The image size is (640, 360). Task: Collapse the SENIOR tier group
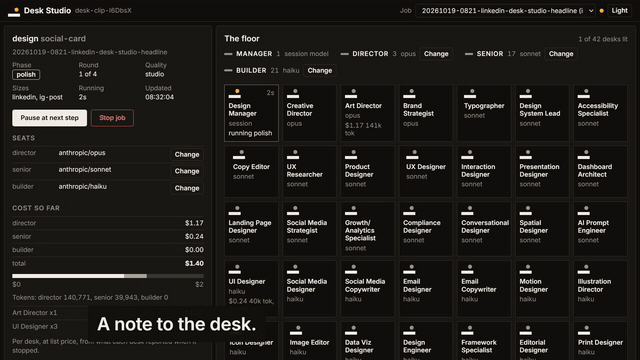[469, 54]
